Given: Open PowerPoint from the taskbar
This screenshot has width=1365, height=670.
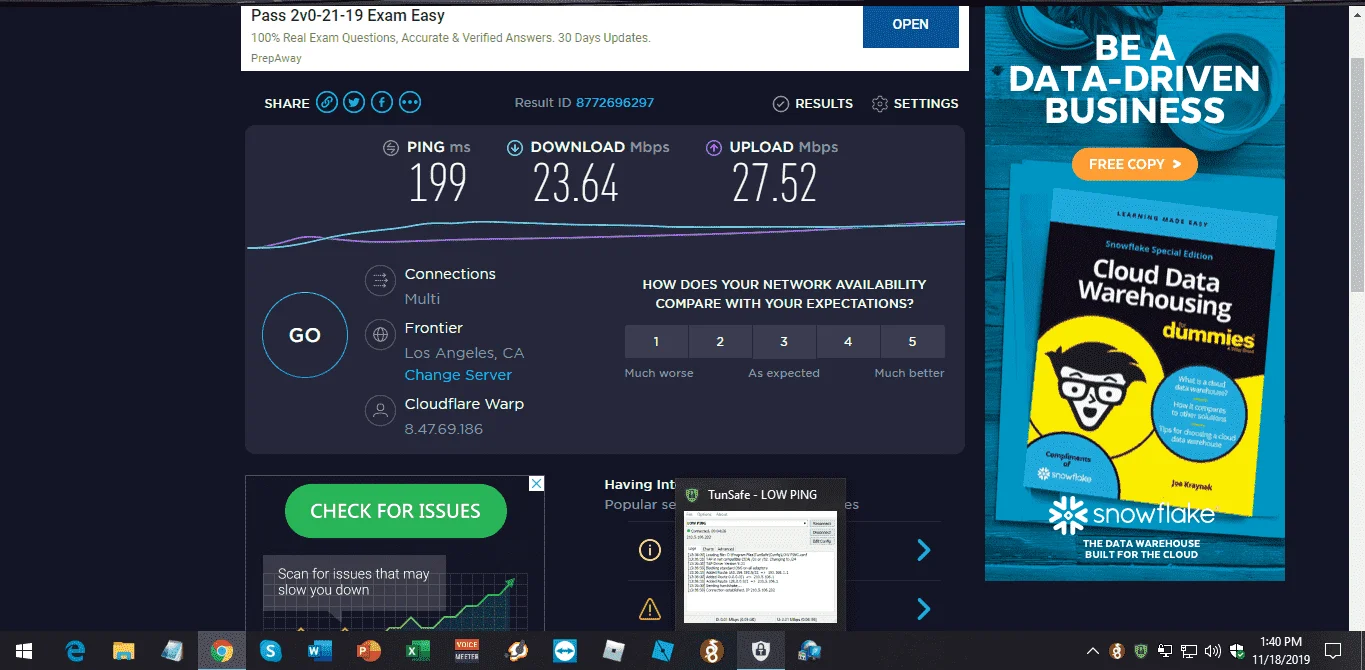Looking at the screenshot, I should tap(368, 651).
